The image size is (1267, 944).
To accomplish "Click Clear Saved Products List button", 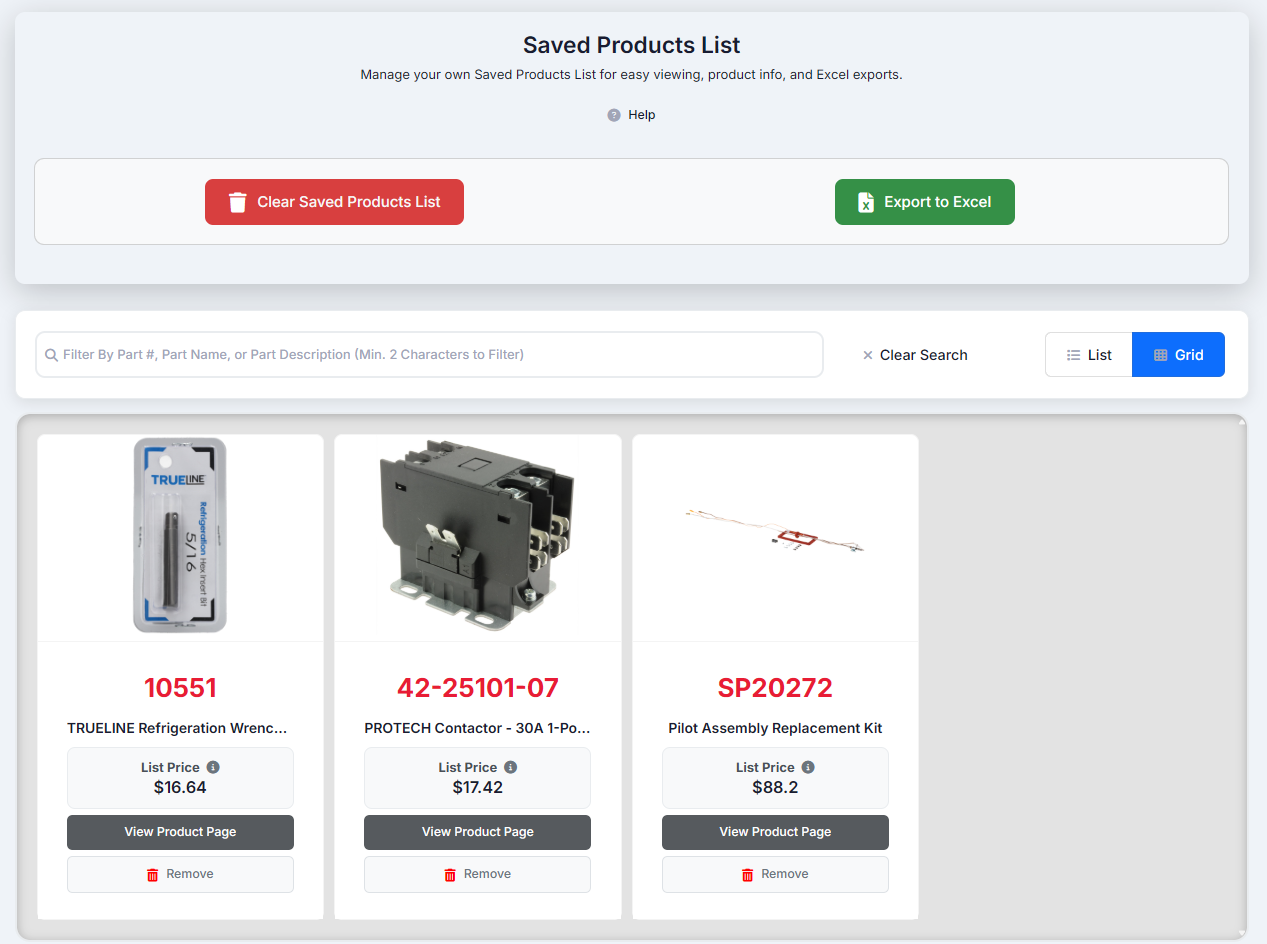I will click(x=334, y=202).
